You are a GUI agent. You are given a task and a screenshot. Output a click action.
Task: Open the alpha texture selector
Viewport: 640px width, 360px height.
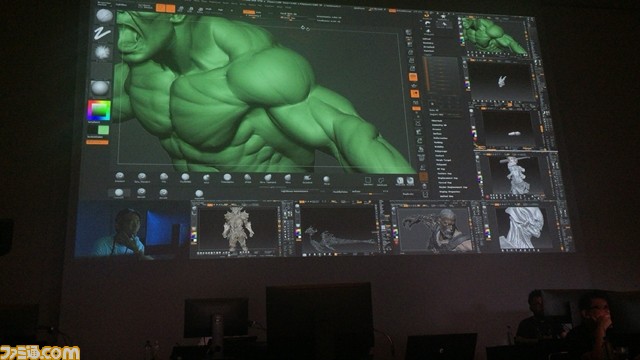coord(101,52)
